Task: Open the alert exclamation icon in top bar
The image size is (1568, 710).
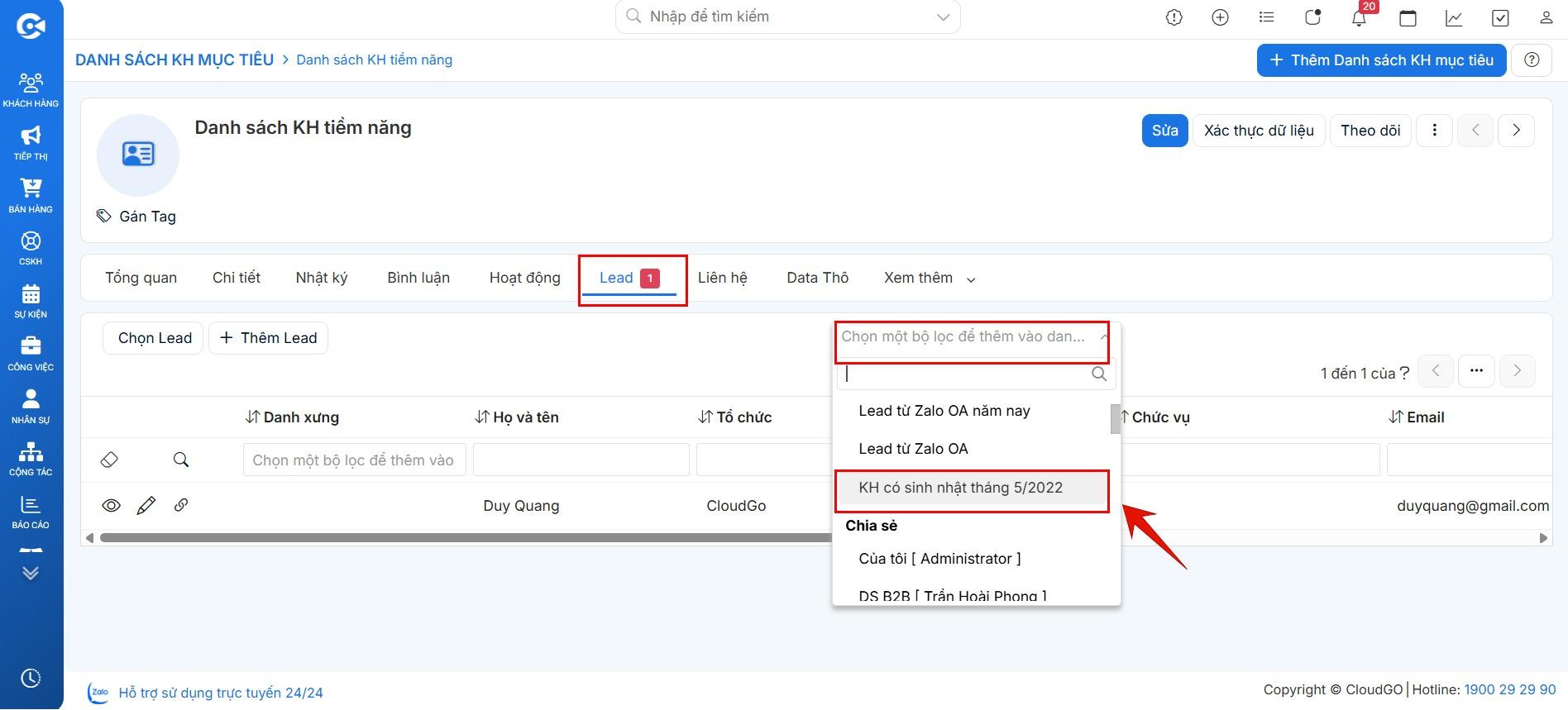Action: coord(1174,17)
